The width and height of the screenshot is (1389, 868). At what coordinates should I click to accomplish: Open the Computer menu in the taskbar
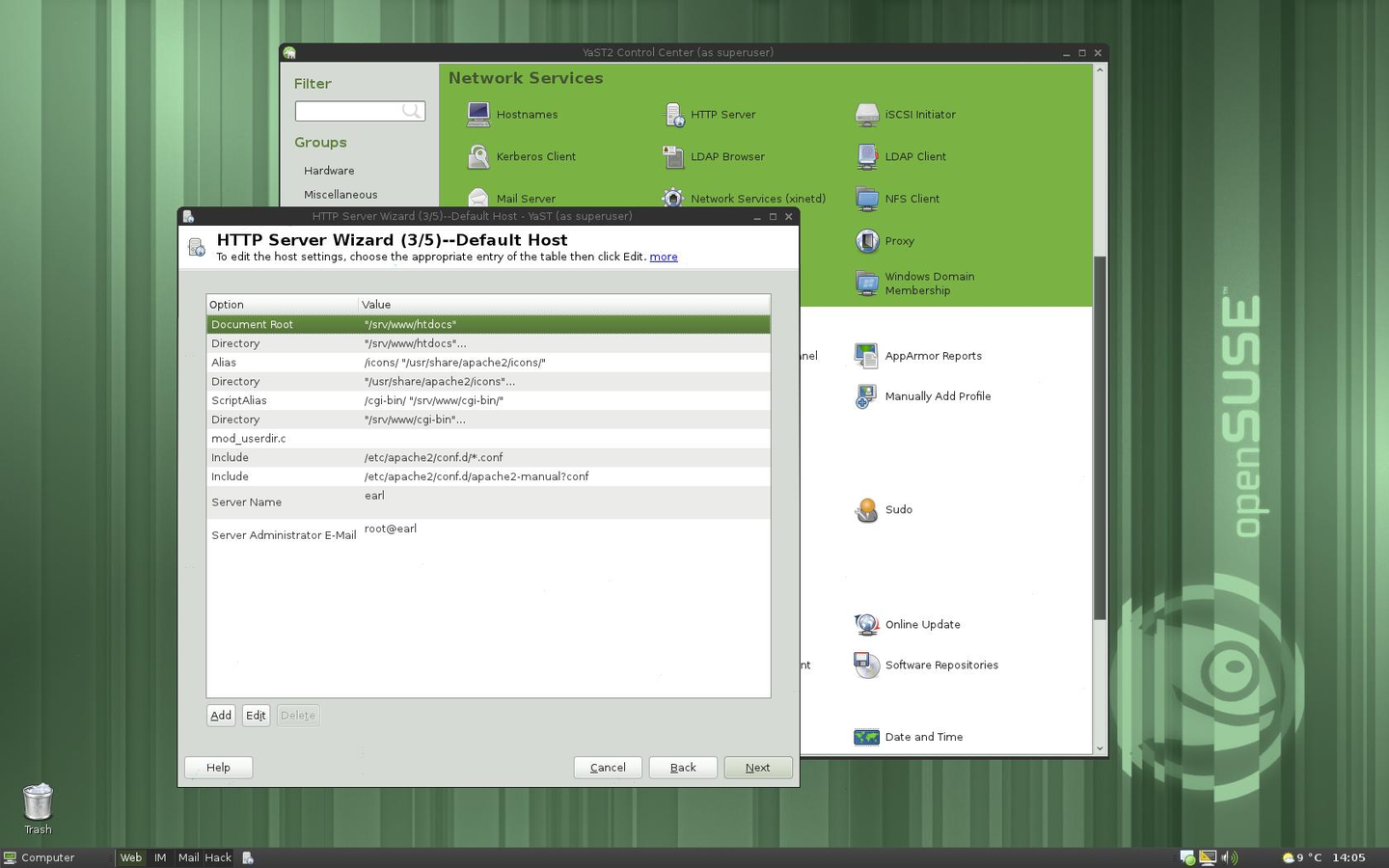click(39, 857)
